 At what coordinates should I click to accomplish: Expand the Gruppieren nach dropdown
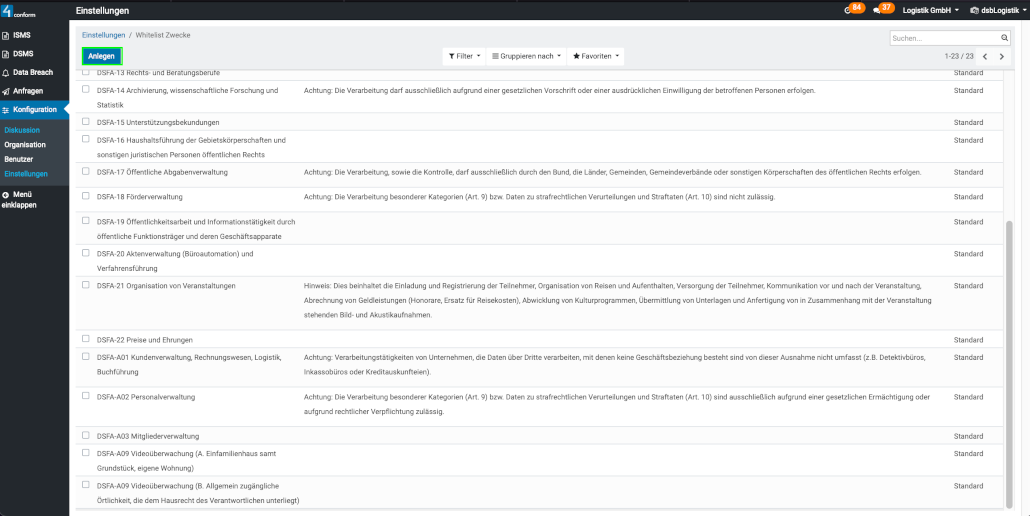[526, 56]
